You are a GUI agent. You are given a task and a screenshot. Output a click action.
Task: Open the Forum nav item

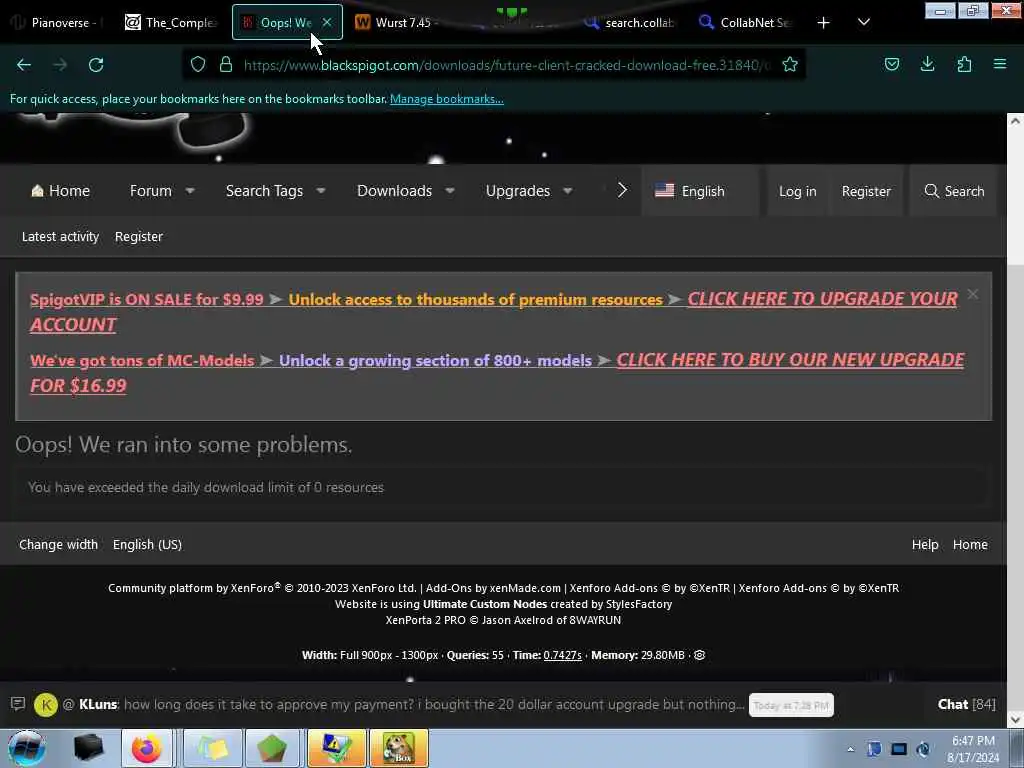coord(150,191)
